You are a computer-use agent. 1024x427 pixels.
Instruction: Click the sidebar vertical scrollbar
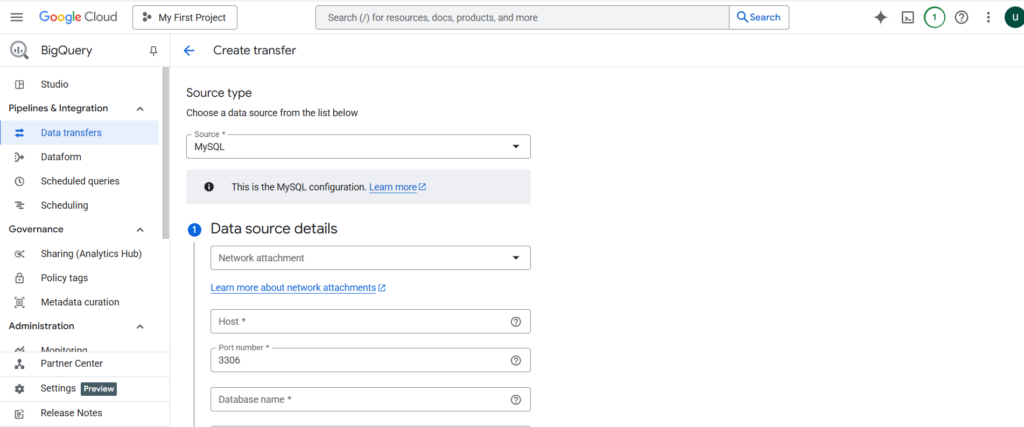coord(166,153)
